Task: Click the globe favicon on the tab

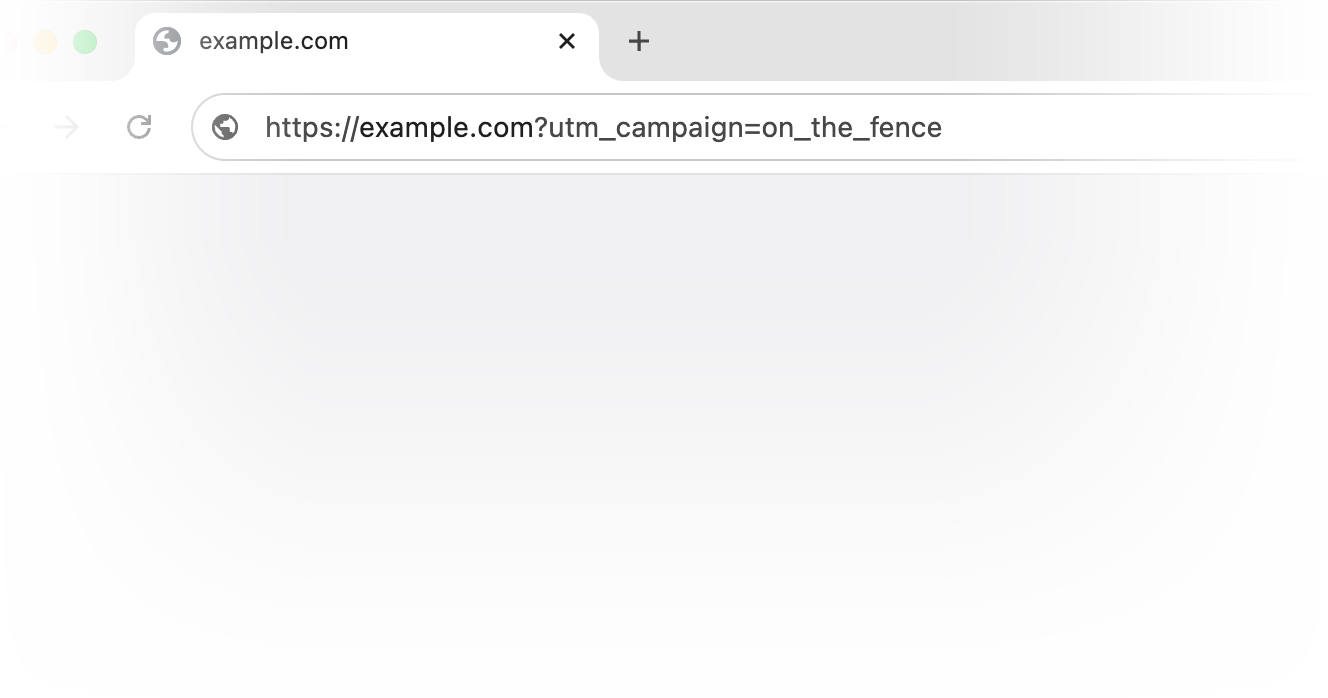Action: [x=167, y=41]
